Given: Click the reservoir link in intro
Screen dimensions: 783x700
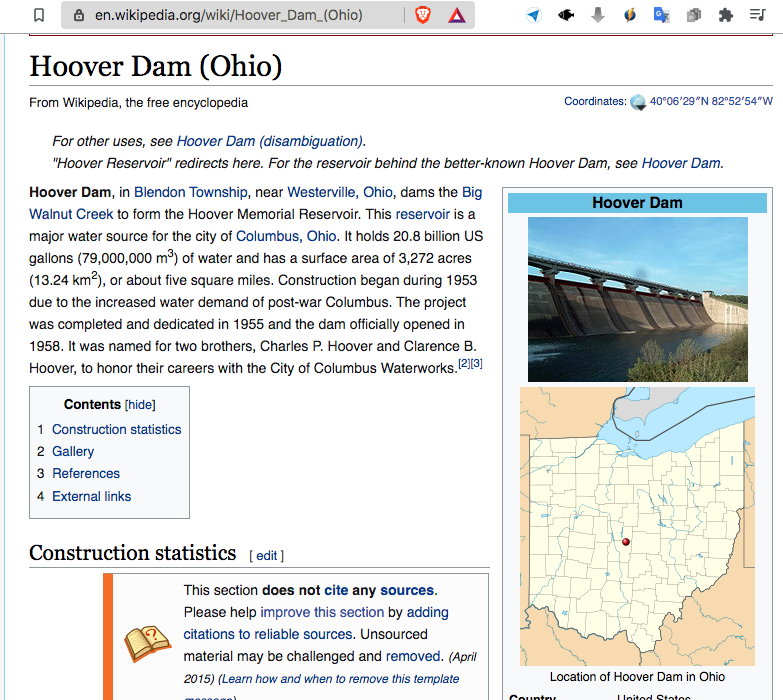Looking at the screenshot, I should coord(422,214).
